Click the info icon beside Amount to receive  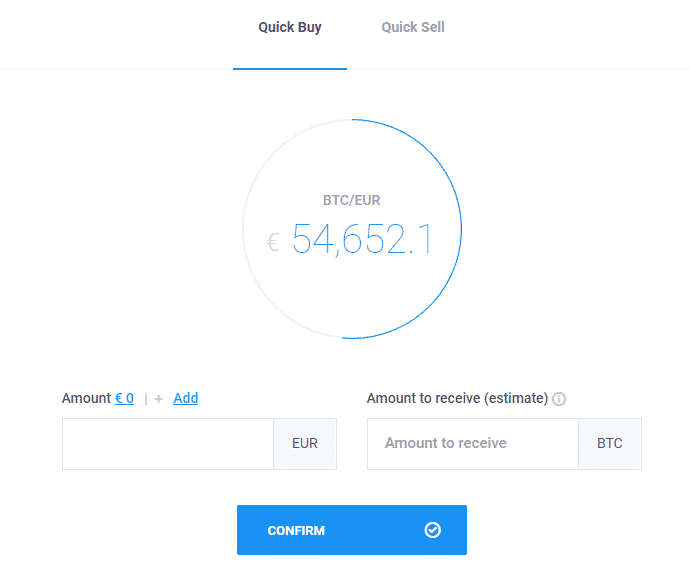[559, 399]
